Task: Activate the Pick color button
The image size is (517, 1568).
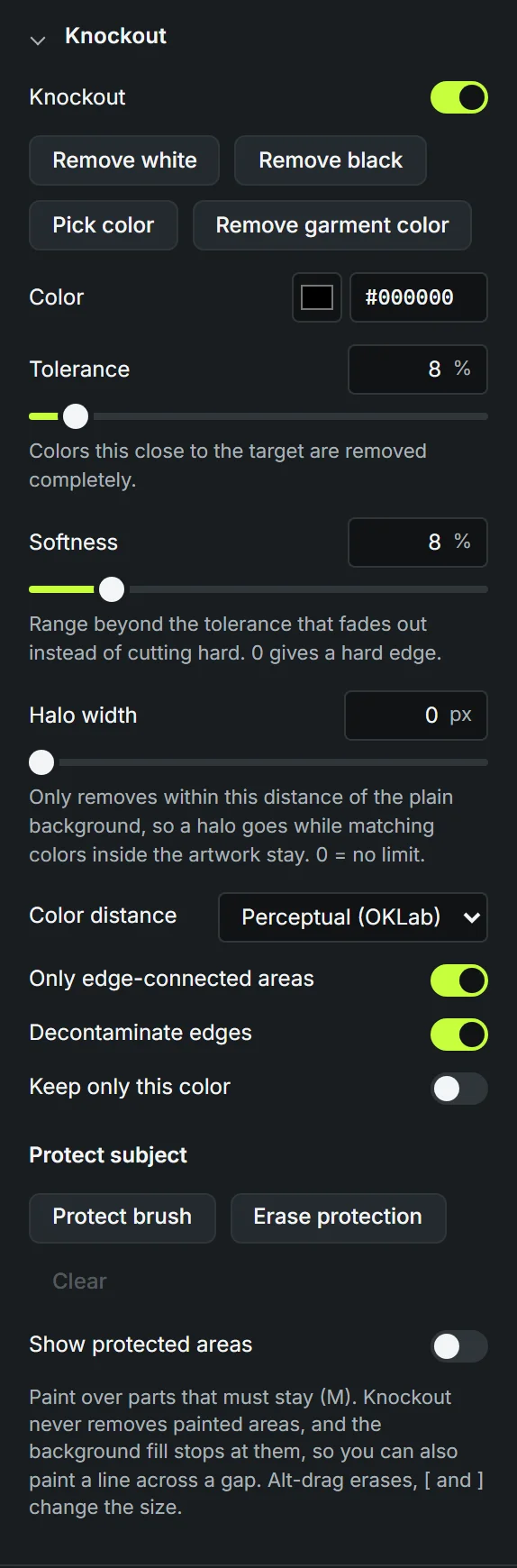Action: pos(104,225)
